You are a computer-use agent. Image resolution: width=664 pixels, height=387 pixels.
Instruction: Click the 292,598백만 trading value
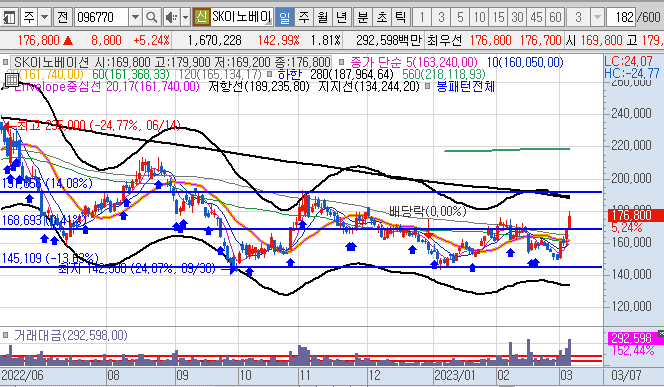(389, 41)
